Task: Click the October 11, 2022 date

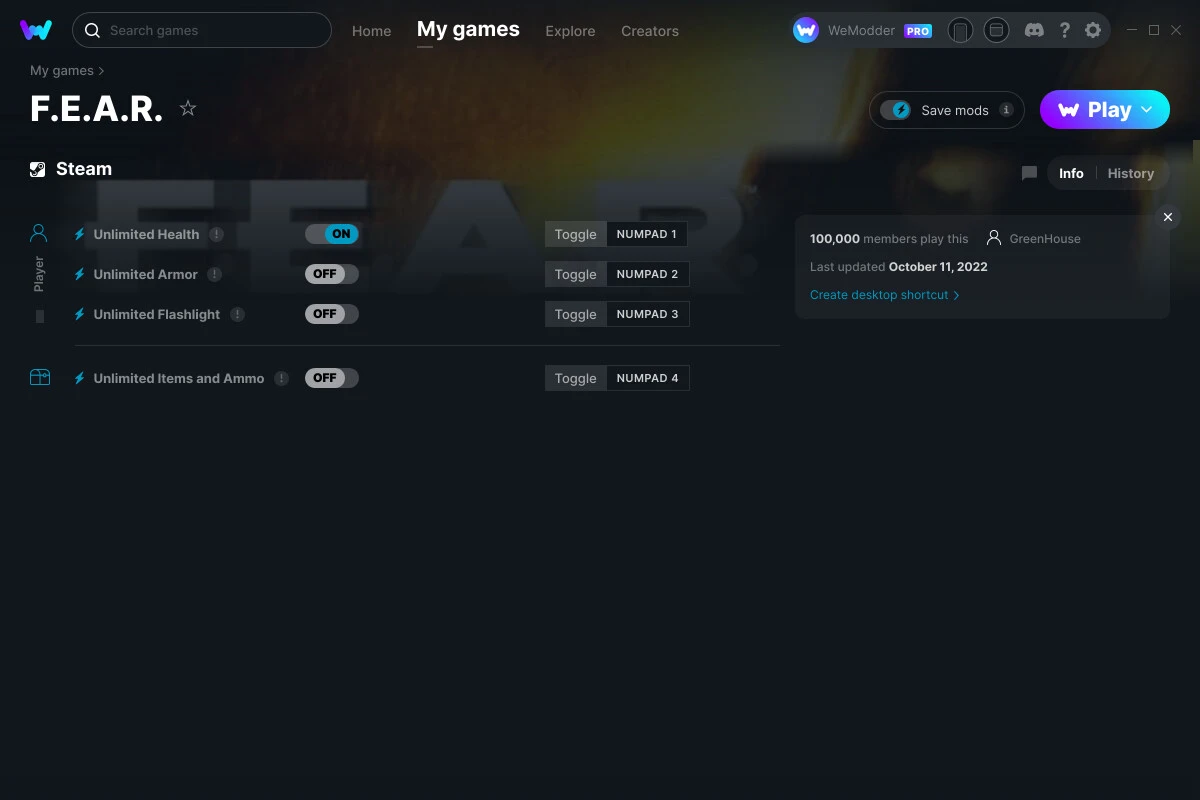Action: pyautogui.click(x=938, y=267)
